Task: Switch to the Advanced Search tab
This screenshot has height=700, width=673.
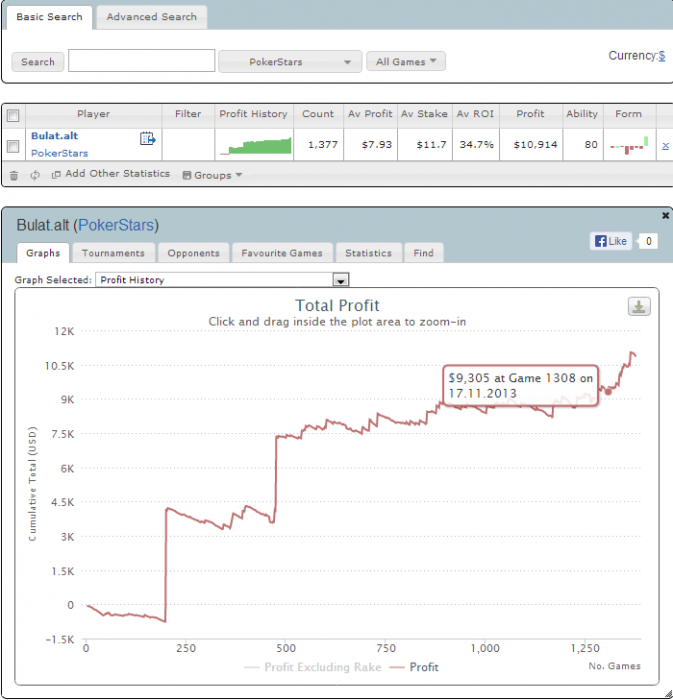Action: tap(151, 17)
